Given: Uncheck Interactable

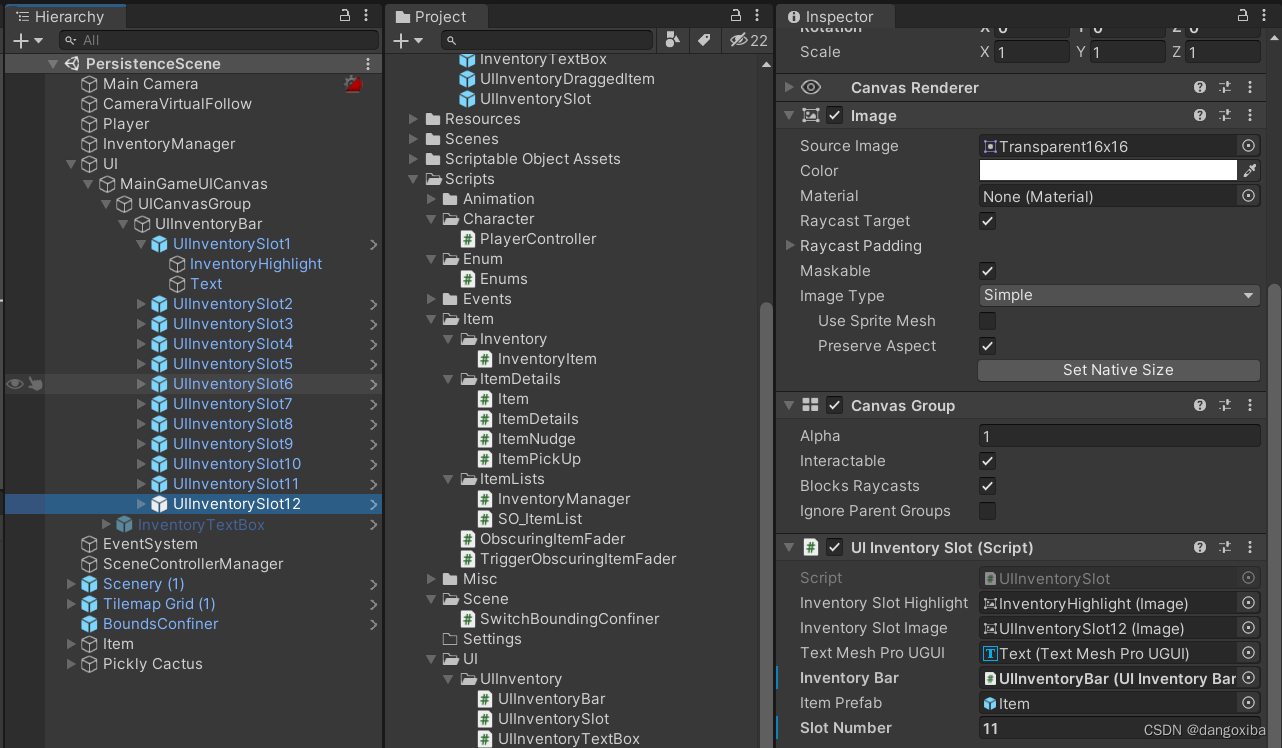Looking at the screenshot, I should (x=987, y=461).
